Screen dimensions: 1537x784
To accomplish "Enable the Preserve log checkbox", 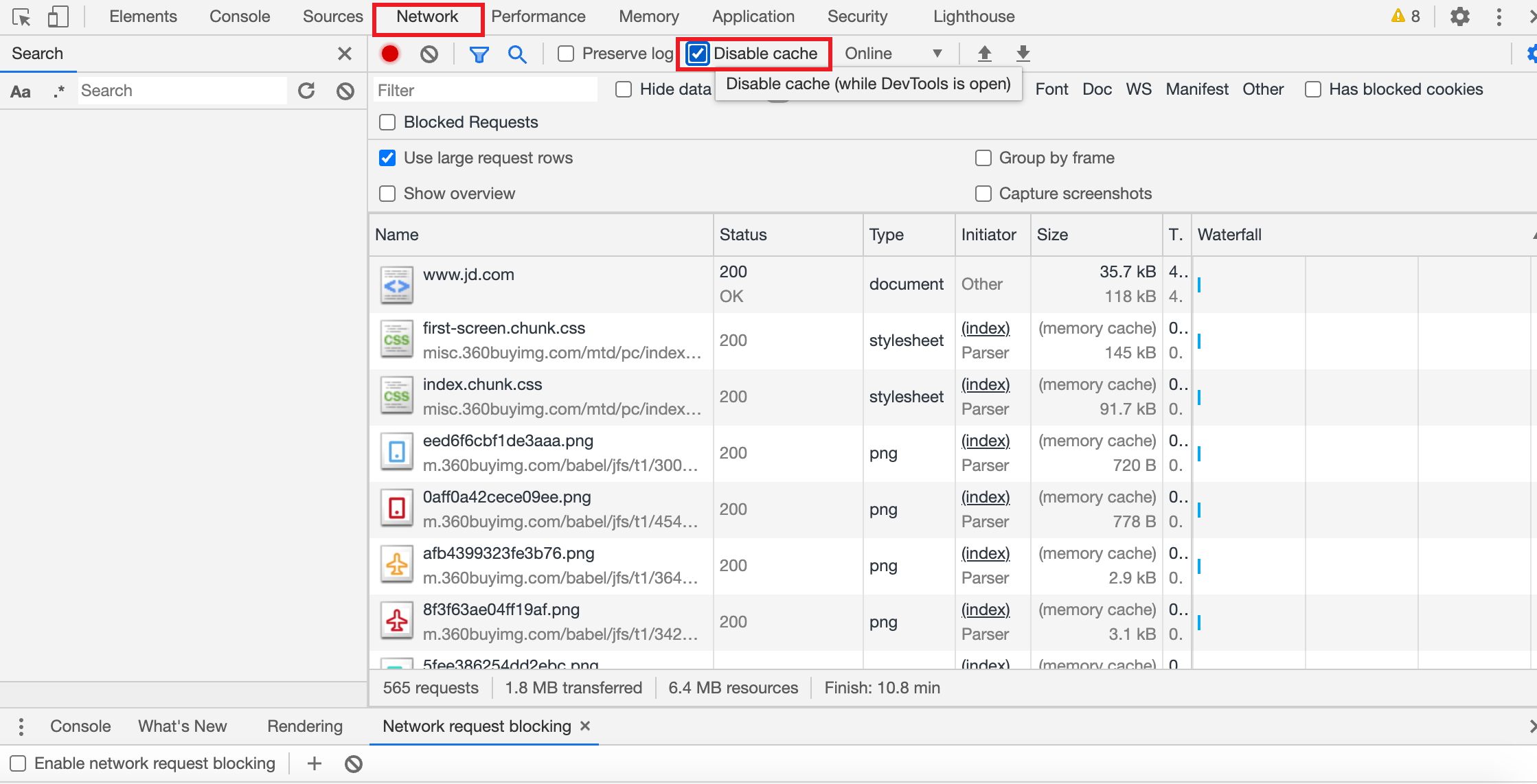I will [x=566, y=54].
